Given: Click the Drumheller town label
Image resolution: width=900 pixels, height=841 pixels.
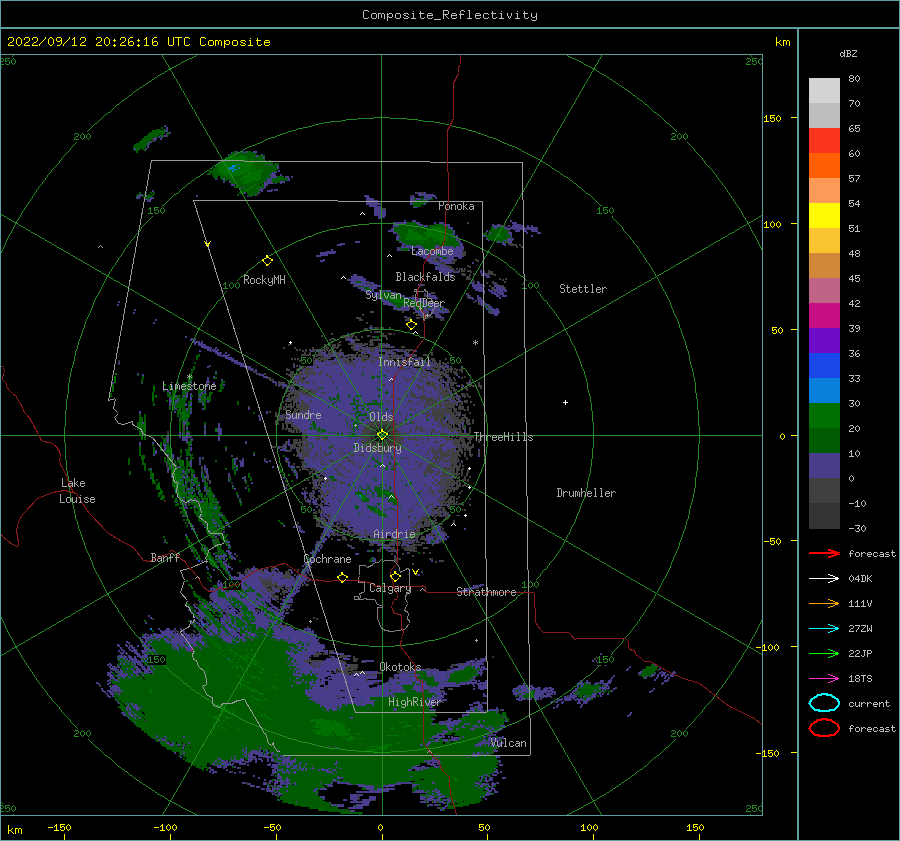Looking at the screenshot, I should click(x=586, y=493).
